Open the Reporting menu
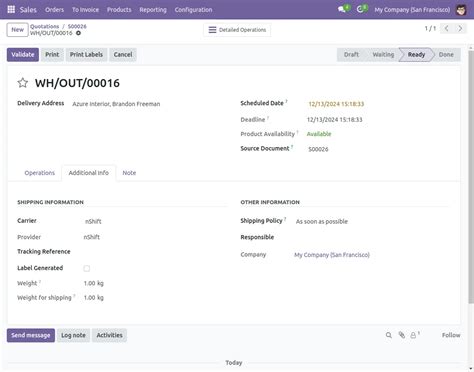Viewport: 474px width, 372px height. click(153, 10)
